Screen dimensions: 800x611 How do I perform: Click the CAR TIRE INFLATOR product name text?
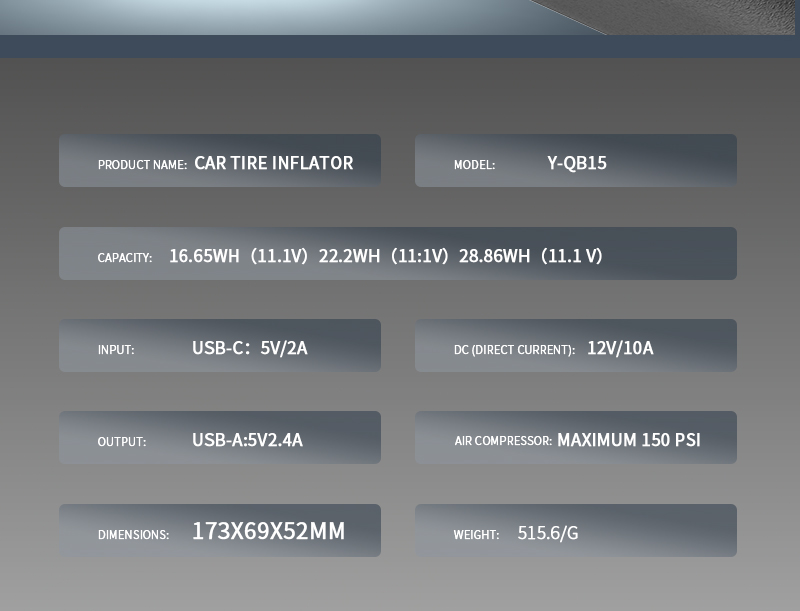[x=273, y=163]
